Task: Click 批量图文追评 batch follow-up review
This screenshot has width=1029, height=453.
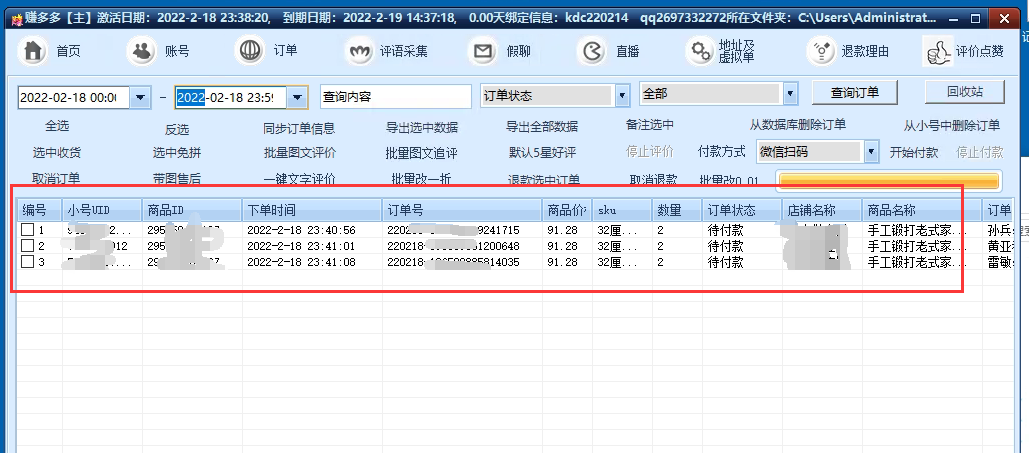Action: point(421,154)
